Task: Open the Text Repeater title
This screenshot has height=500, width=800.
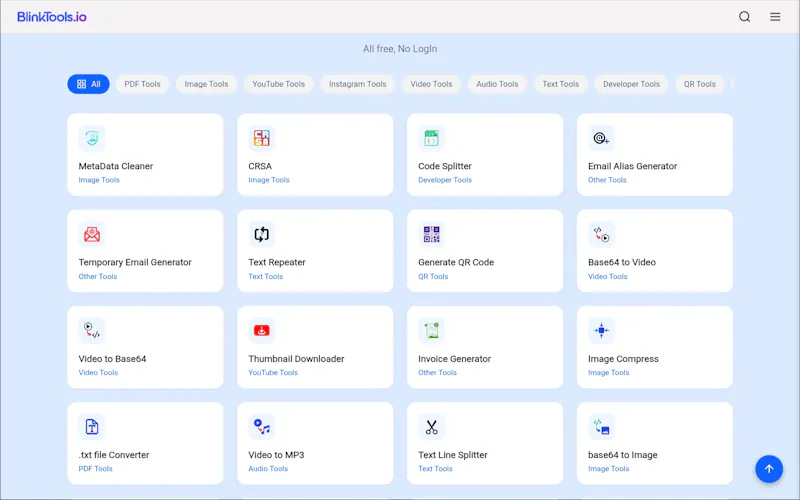Action: click(277, 262)
